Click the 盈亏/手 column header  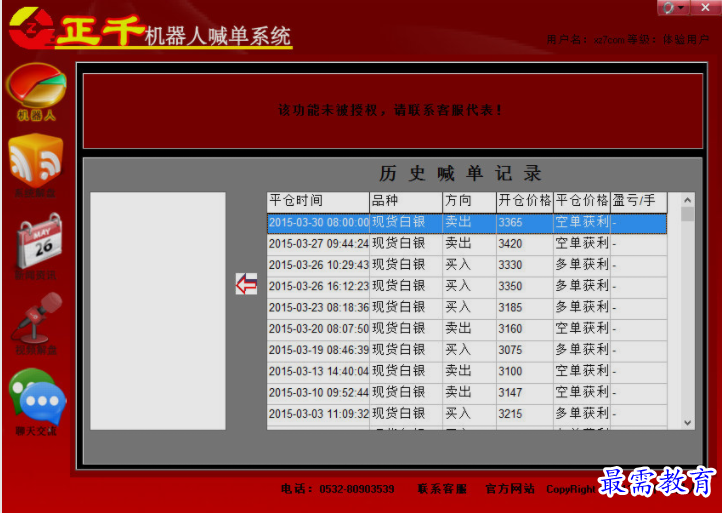(x=639, y=202)
